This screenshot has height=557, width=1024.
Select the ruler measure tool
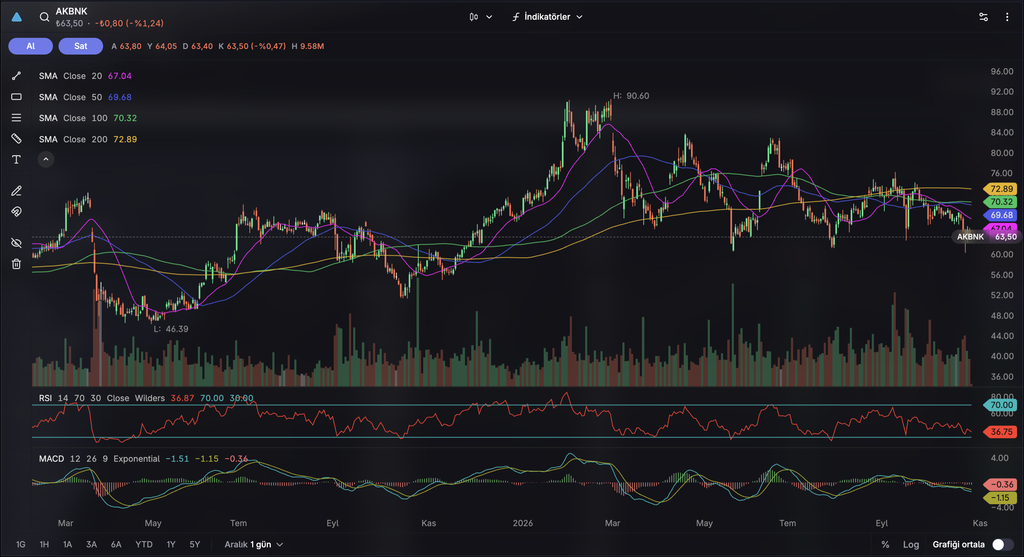tap(16, 138)
